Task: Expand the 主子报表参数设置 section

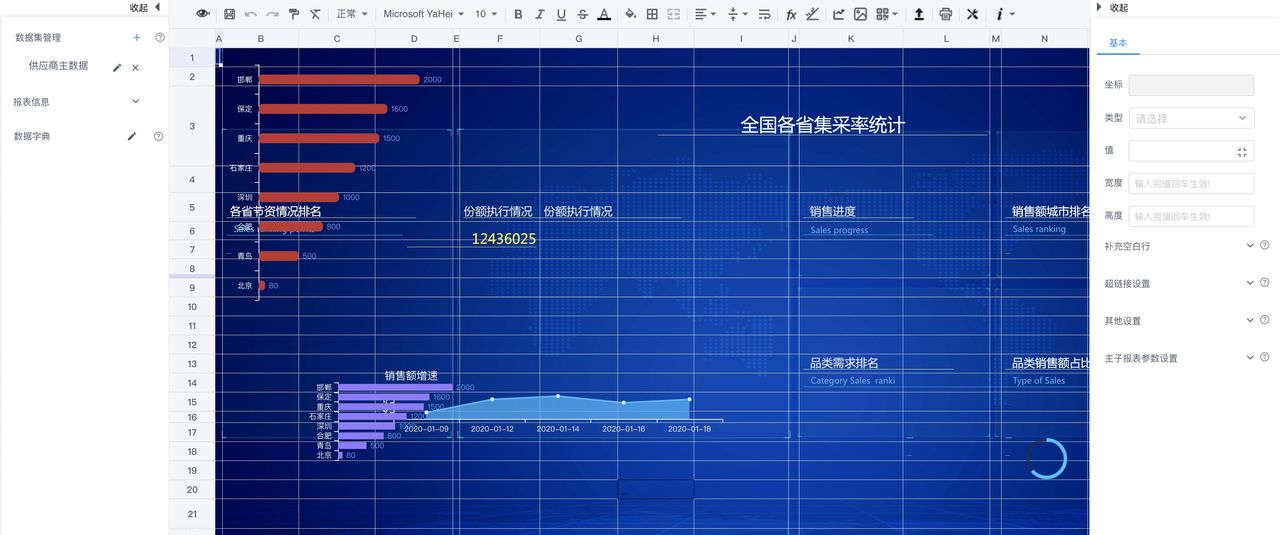Action: tap(1250, 357)
